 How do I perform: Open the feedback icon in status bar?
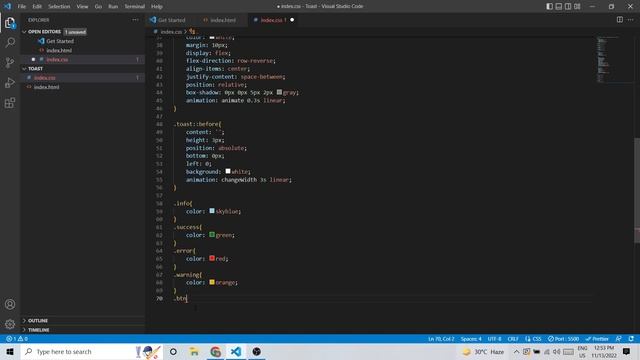click(x=619, y=339)
